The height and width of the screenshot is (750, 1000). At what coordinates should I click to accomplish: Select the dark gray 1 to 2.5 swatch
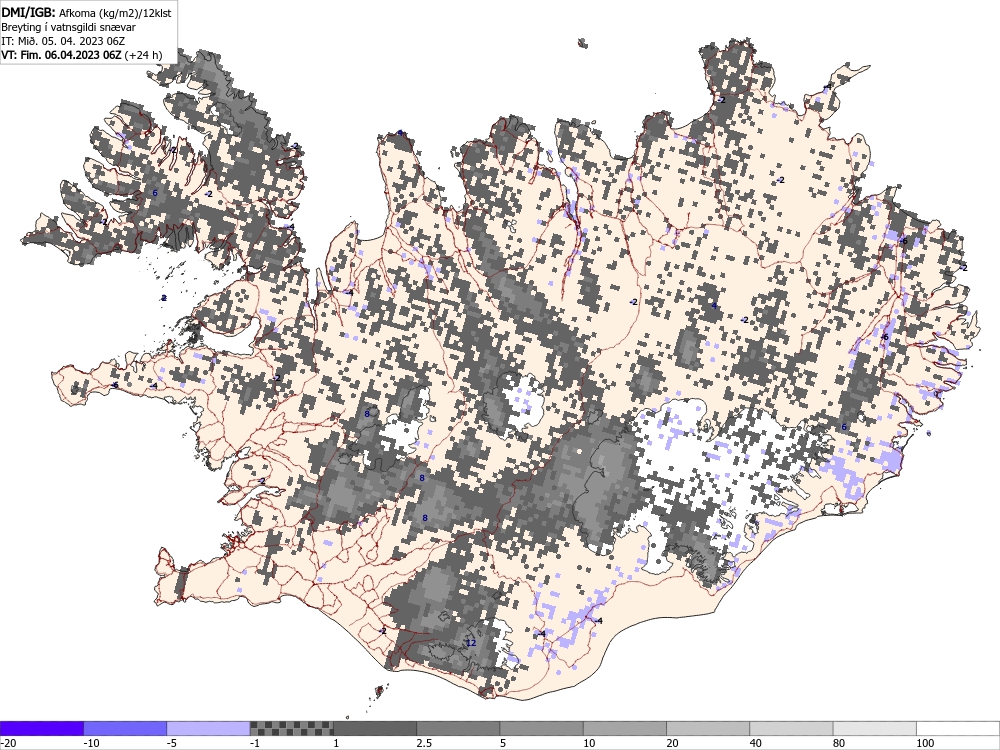tap(374, 728)
